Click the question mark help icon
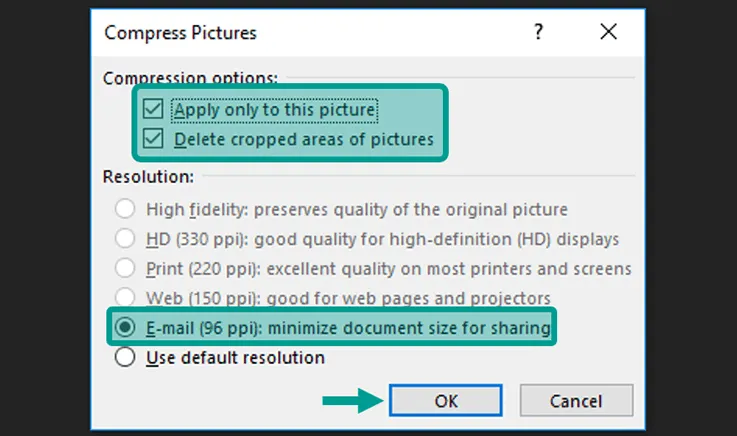This screenshot has width=737, height=436. (538, 32)
